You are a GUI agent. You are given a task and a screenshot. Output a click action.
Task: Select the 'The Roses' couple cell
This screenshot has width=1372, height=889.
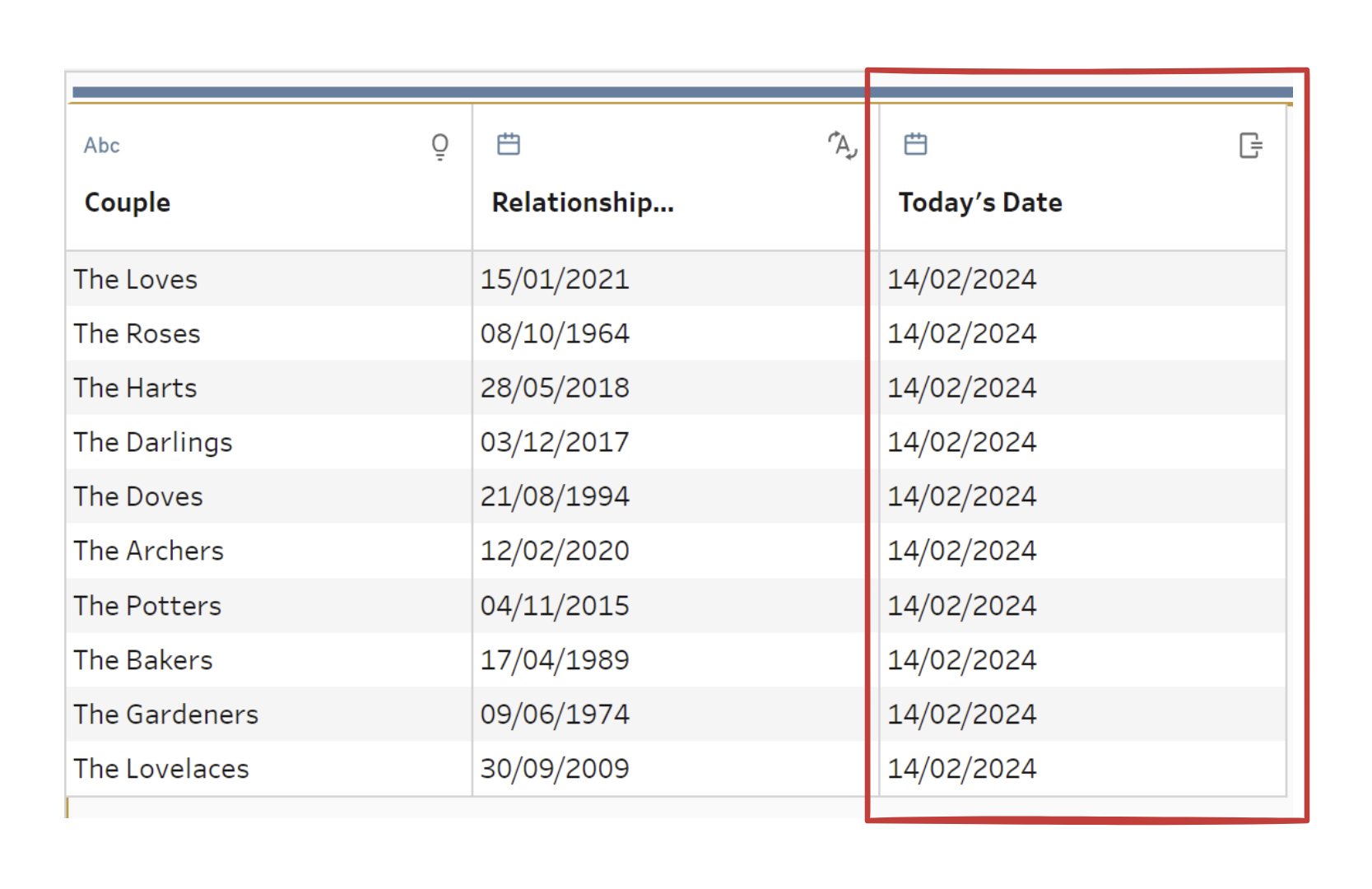(x=137, y=334)
